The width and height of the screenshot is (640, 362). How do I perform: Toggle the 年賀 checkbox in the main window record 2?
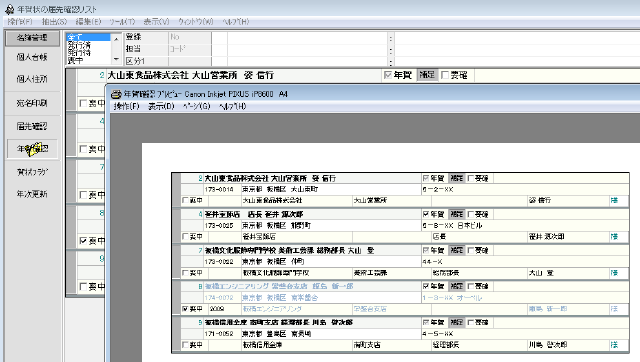(x=388, y=75)
